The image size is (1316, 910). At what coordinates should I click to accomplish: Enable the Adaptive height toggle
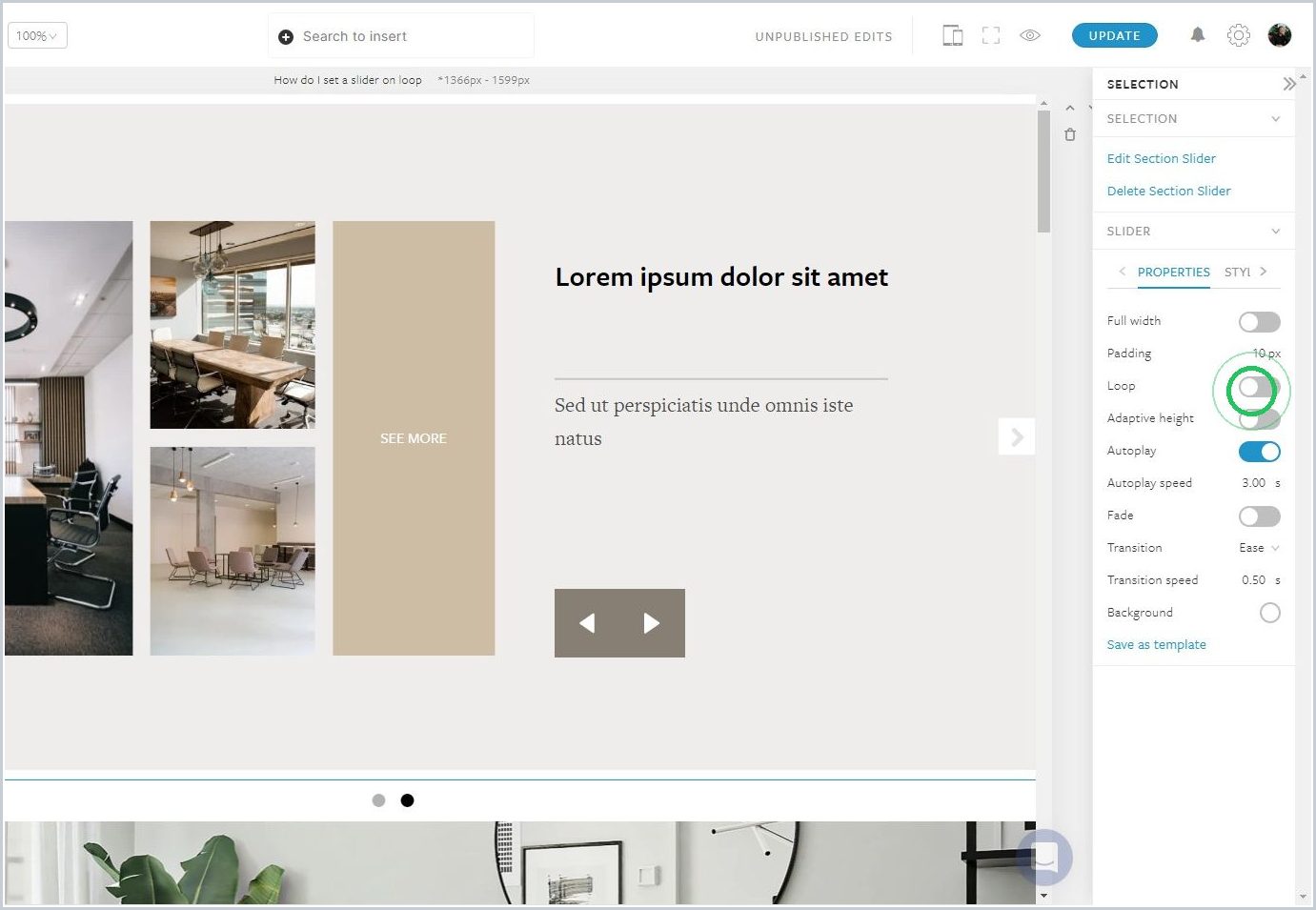coord(1260,419)
